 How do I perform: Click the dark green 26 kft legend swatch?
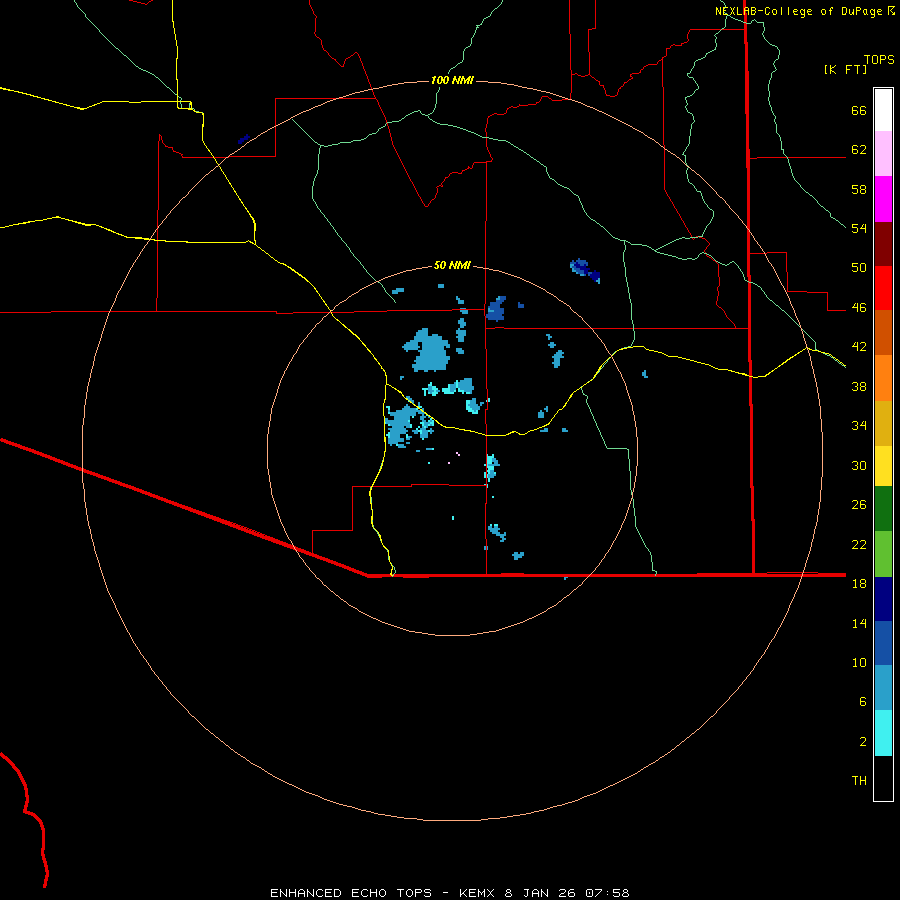[x=883, y=509]
